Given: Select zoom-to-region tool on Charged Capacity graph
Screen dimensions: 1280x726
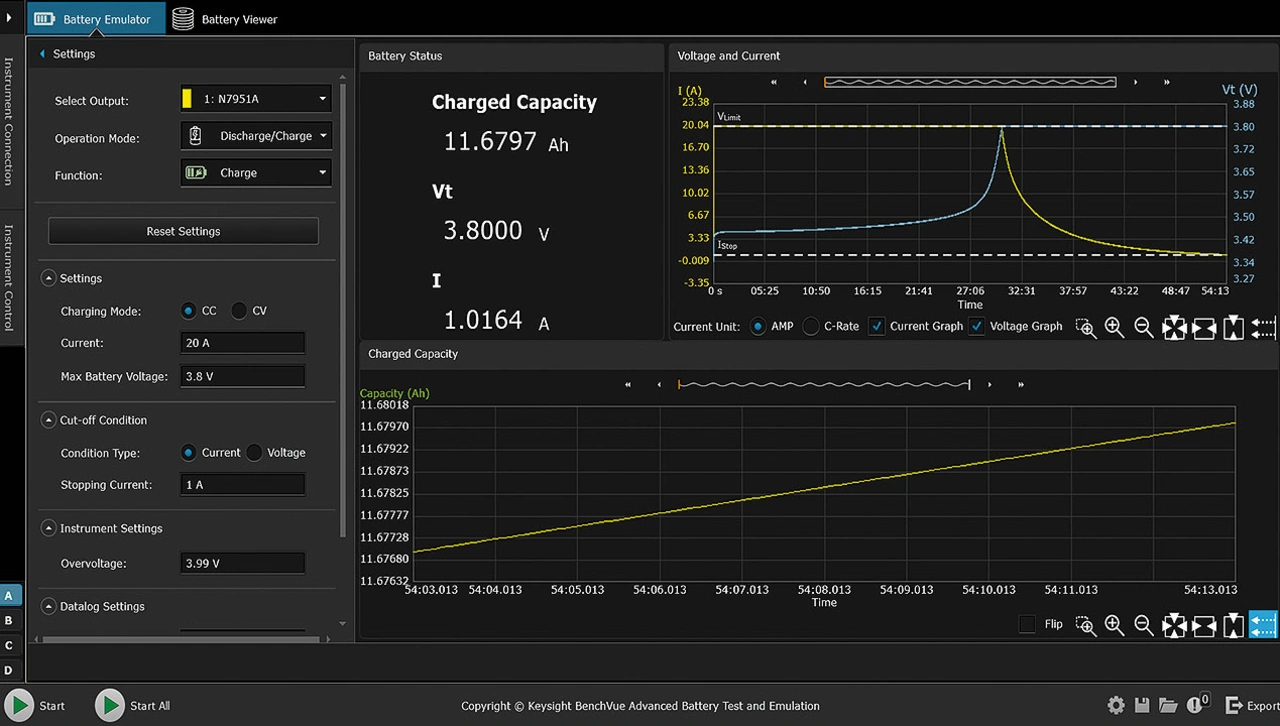Looking at the screenshot, I should (x=1085, y=625).
